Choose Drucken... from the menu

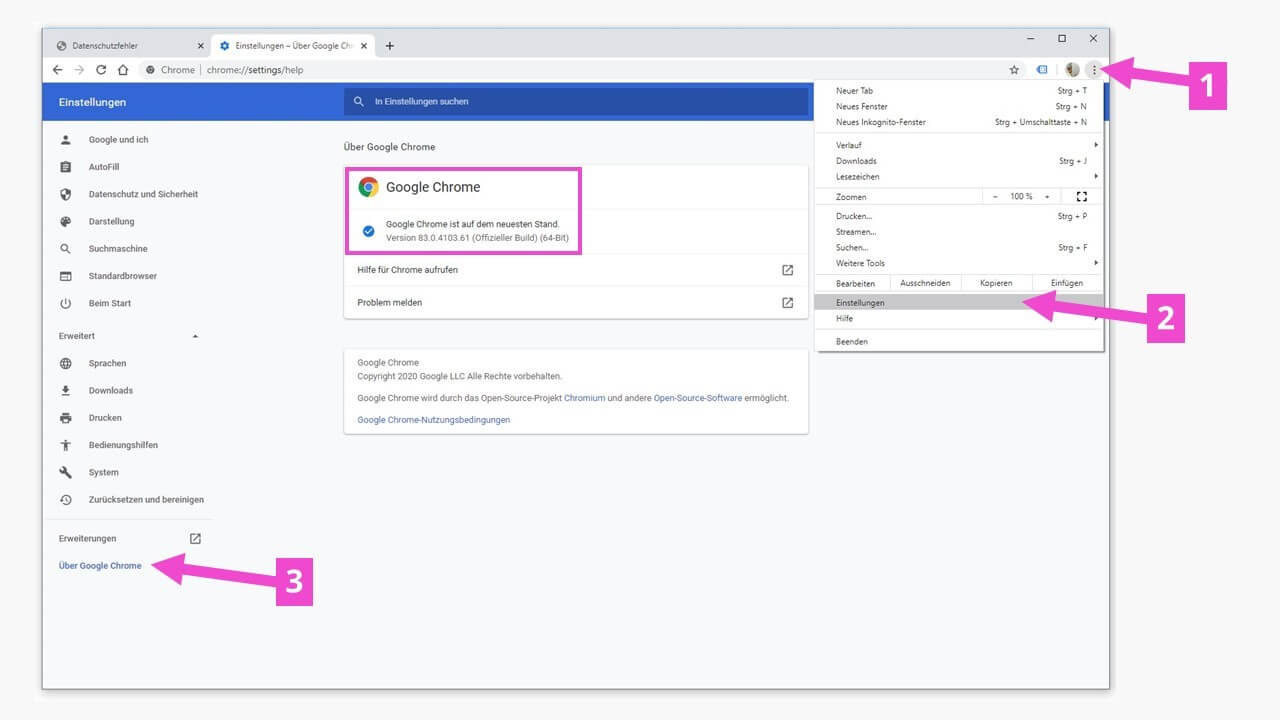click(959, 216)
